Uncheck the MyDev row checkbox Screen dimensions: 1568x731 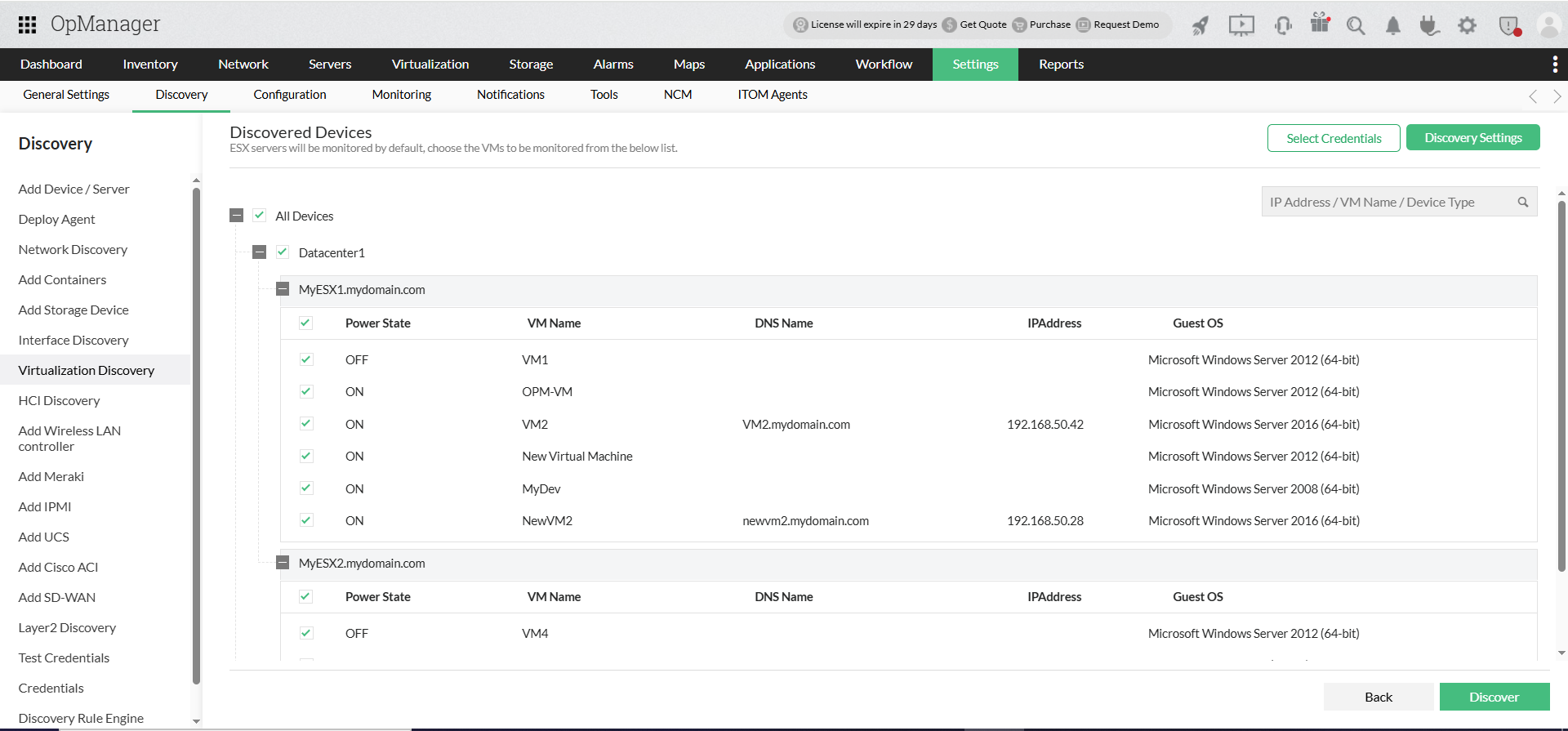(306, 488)
